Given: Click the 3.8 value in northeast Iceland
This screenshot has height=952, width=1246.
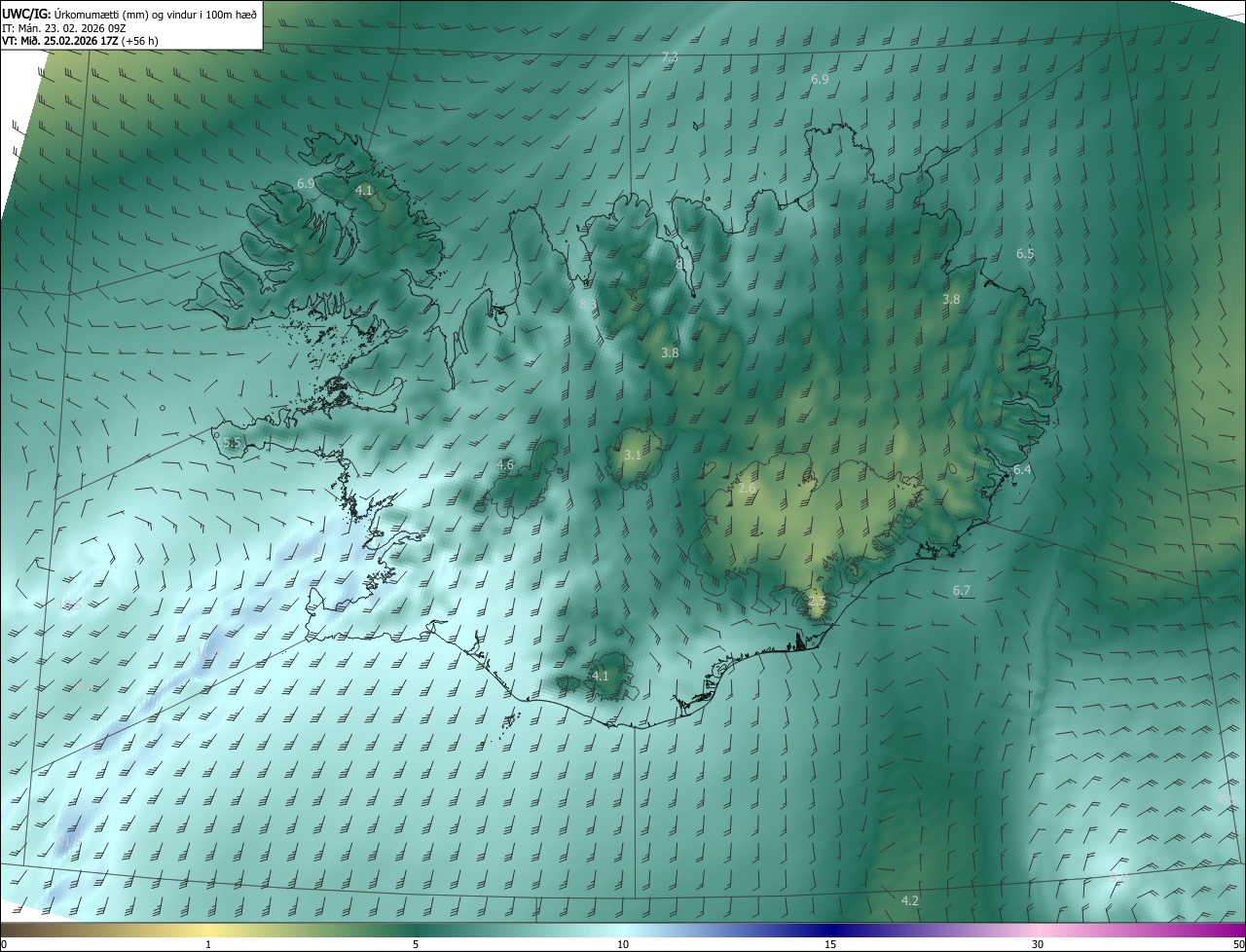Looking at the screenshot, I should click(x=951, y=300).
